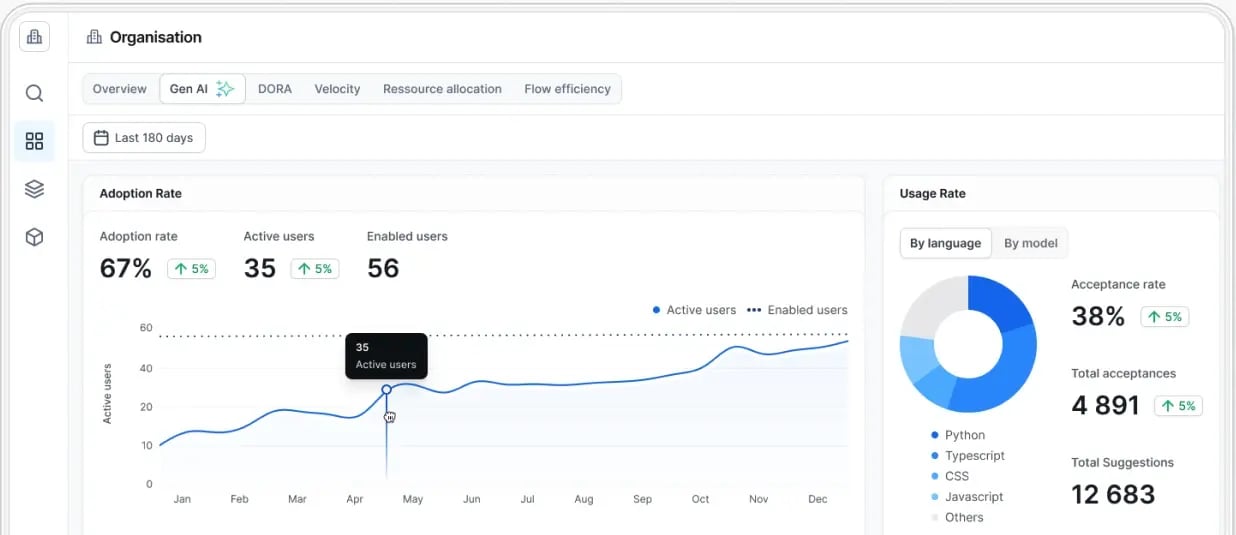Switch to the Velocity tab
1236x535 pixels.
[x=337, y=89]
